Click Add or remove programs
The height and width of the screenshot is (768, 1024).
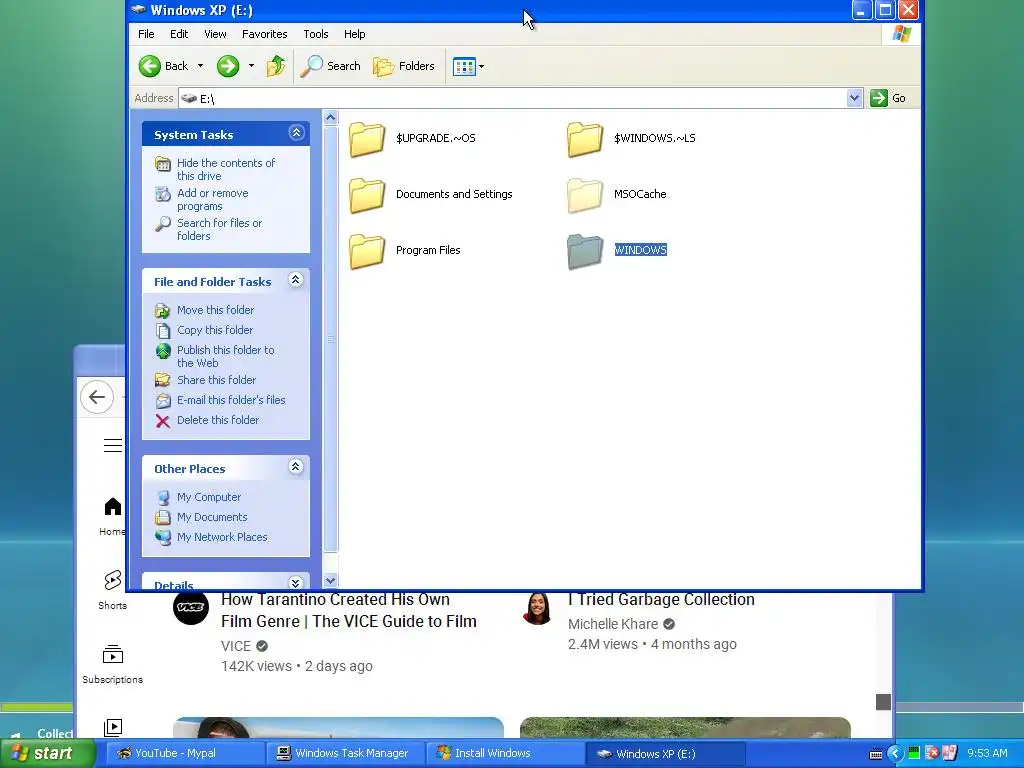213,199
